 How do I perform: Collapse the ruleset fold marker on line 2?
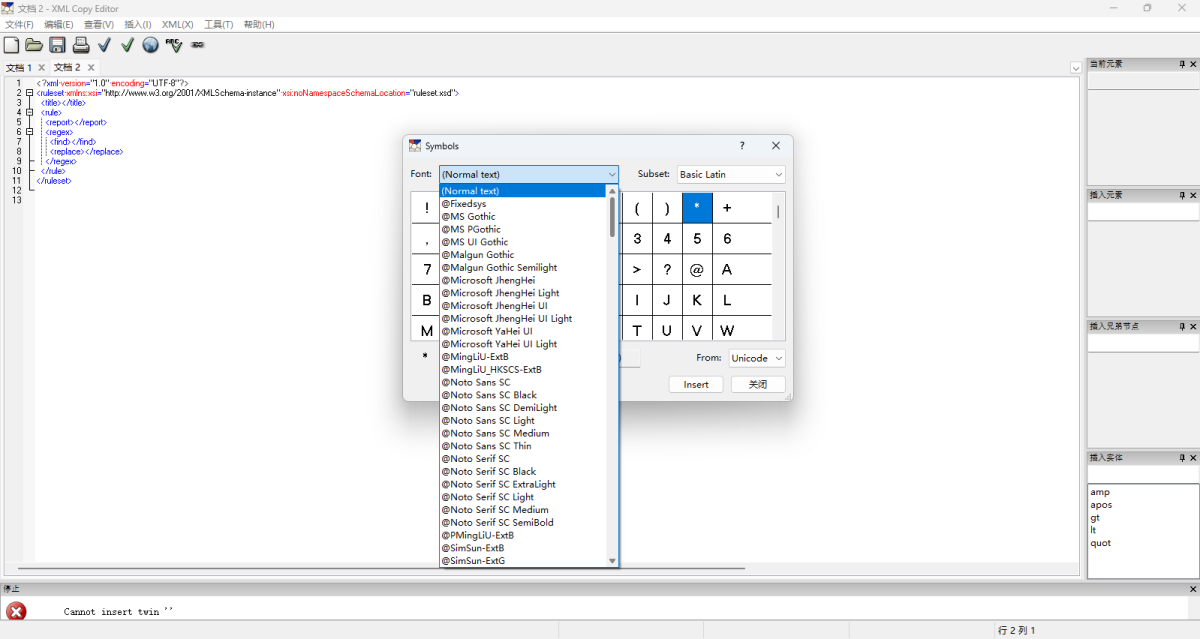point(30,93)
